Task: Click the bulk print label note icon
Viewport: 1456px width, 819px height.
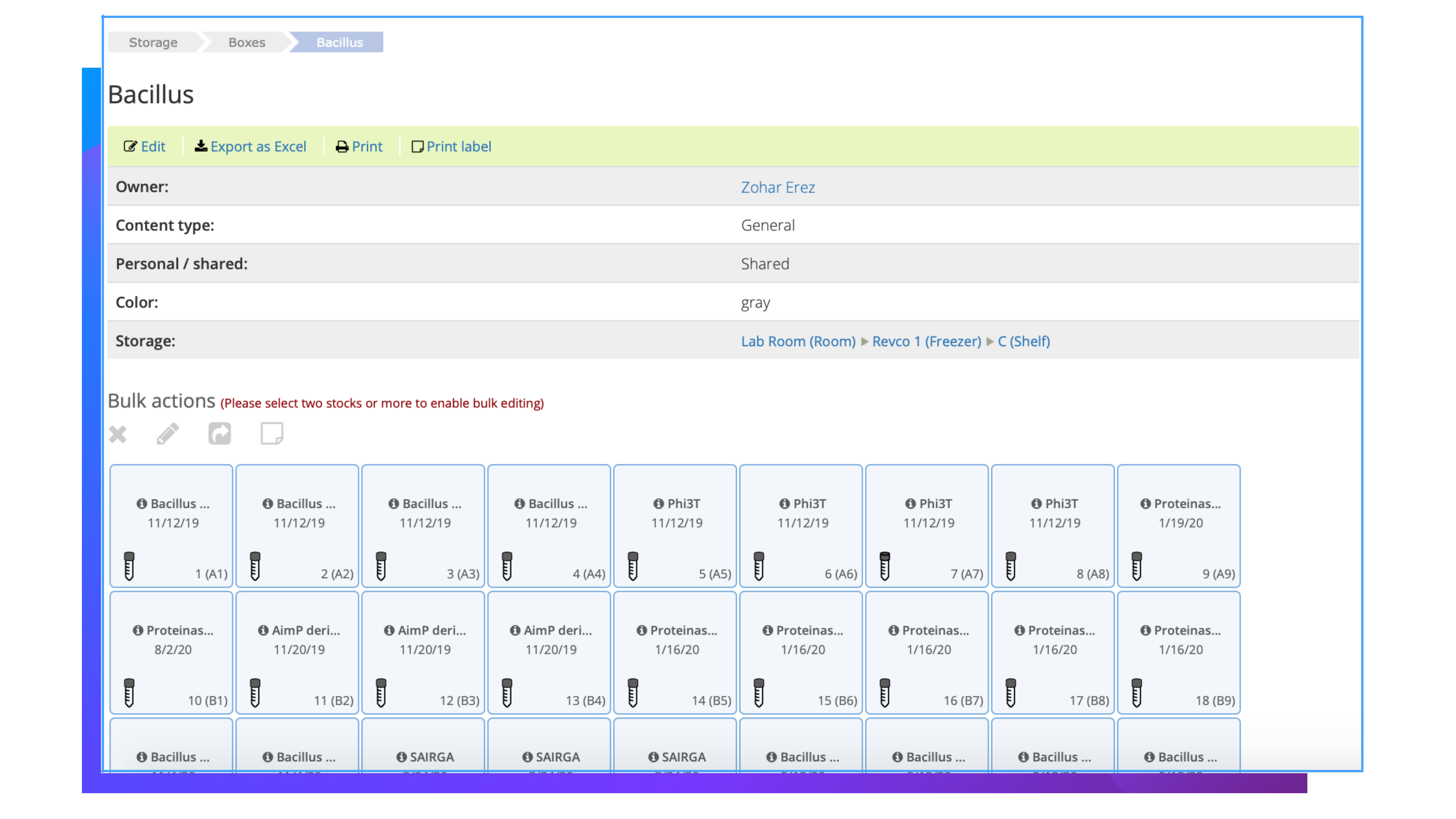Action: click(272, 434)
